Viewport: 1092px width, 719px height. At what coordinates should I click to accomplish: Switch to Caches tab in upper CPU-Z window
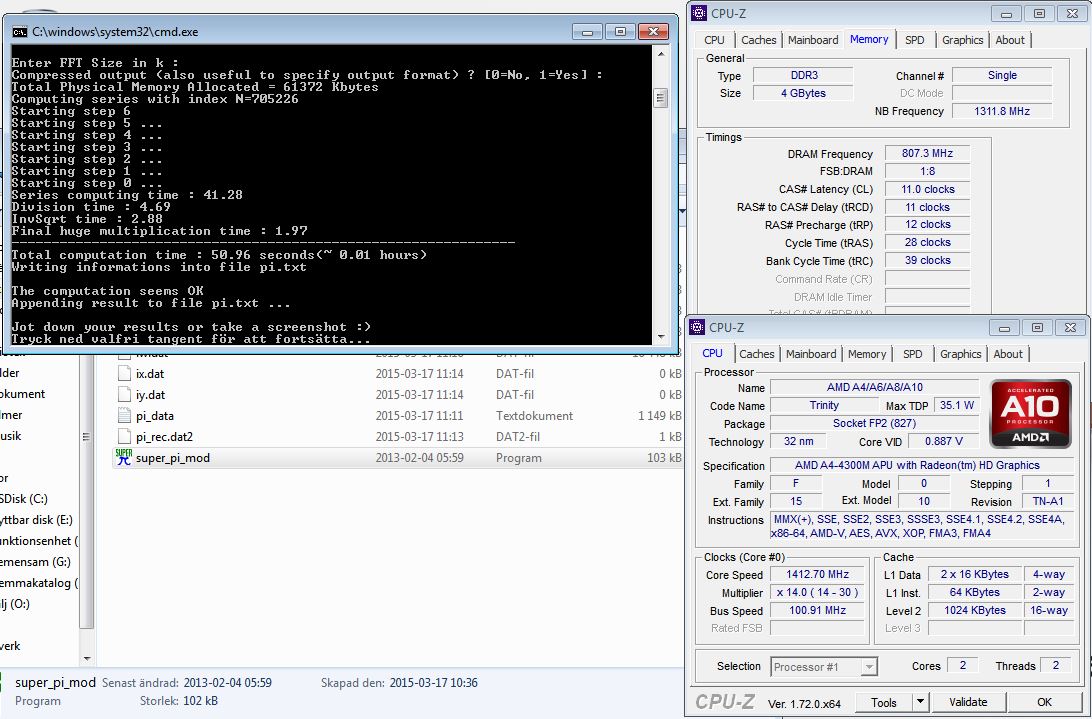coord(758,40)
